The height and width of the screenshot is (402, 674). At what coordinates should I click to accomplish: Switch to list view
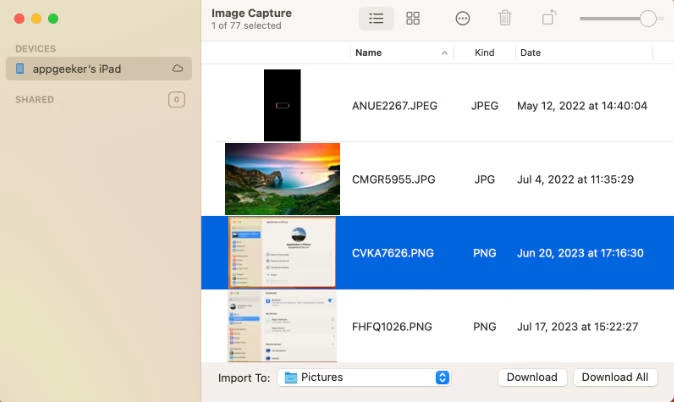coord(376,19)
